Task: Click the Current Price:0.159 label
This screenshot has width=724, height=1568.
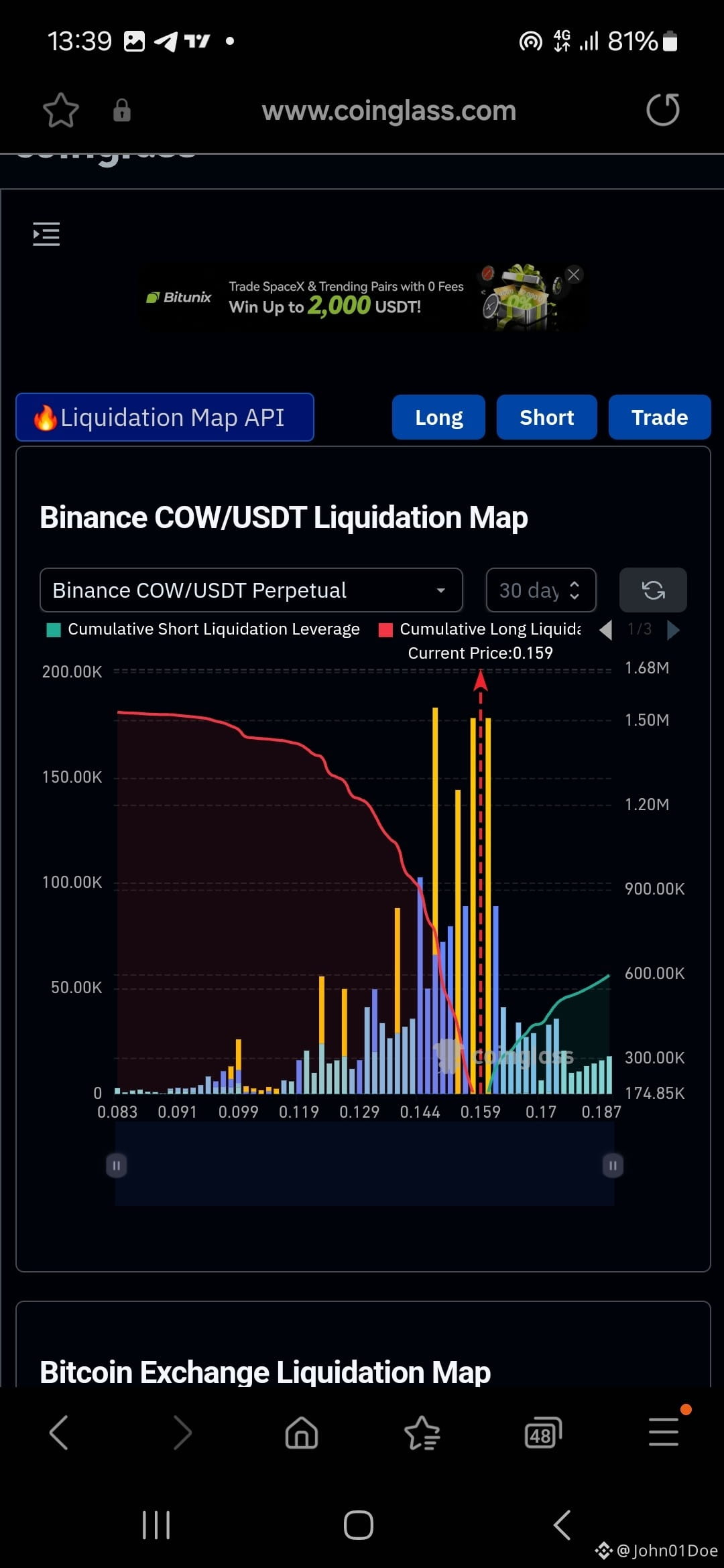Action: pos(480,653)
